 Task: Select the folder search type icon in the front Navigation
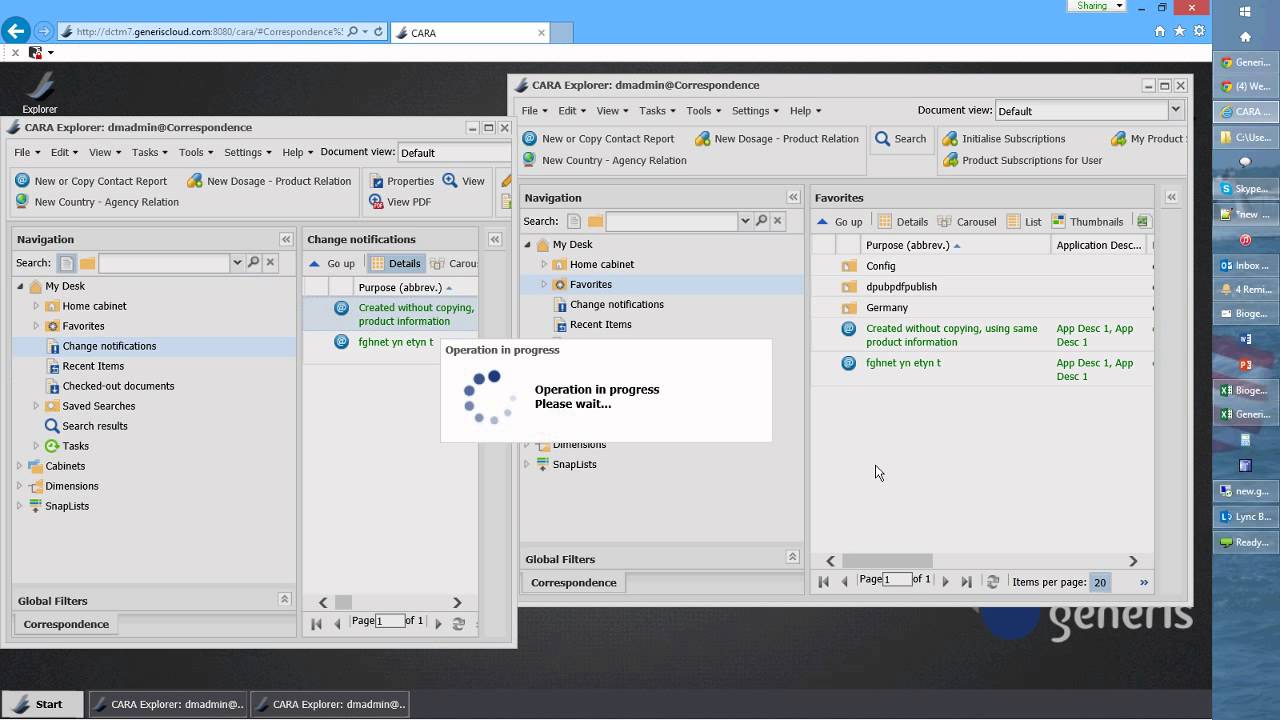tap(595, 221)
